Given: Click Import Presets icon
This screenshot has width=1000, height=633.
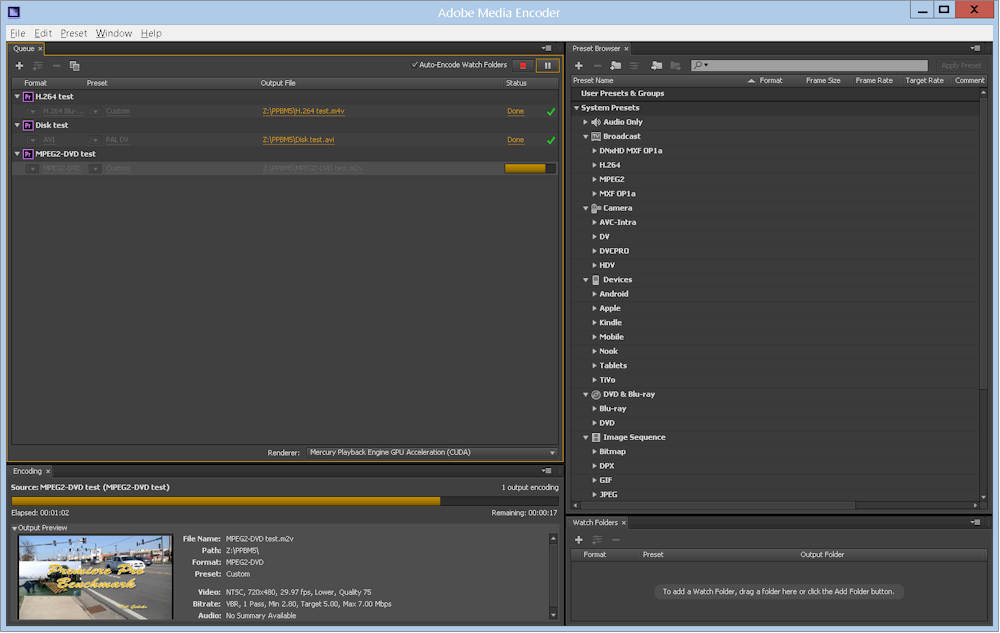Looking at the screenshot, I should coord(656,66).
